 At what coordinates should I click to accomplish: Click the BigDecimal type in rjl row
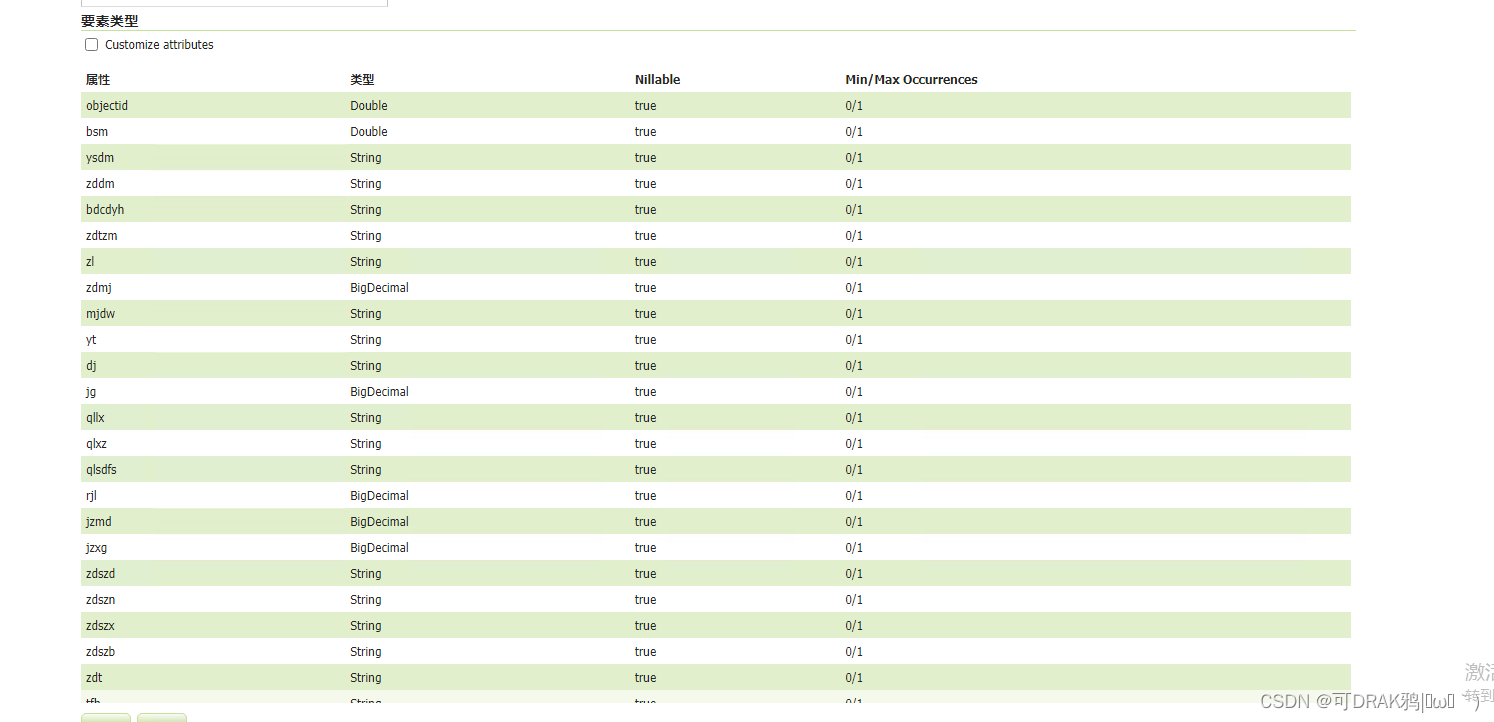[x=379, y=496]
